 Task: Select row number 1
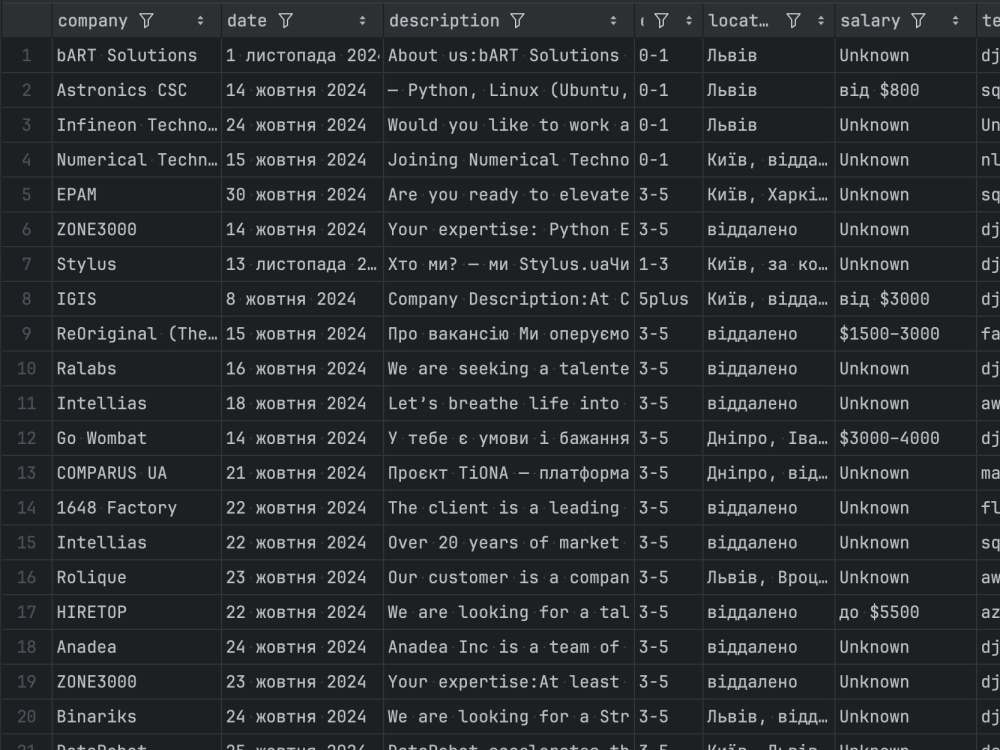tap(26, 55)
